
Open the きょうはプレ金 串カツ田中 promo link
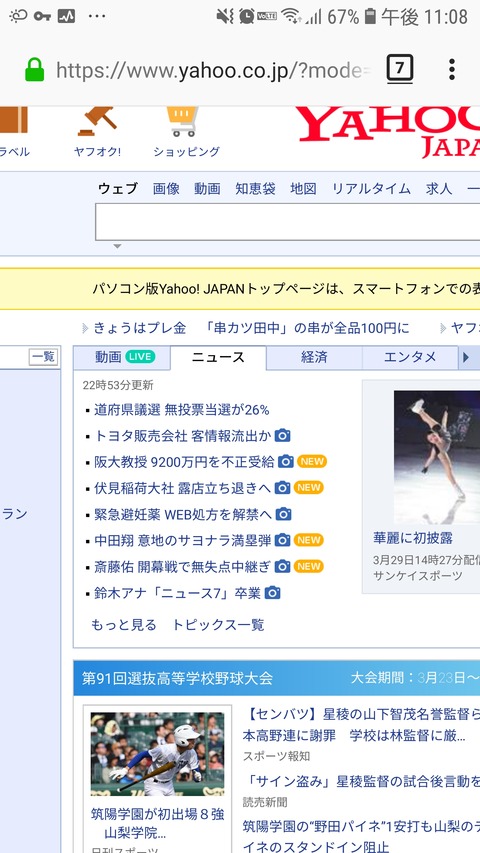click(251, 328)
